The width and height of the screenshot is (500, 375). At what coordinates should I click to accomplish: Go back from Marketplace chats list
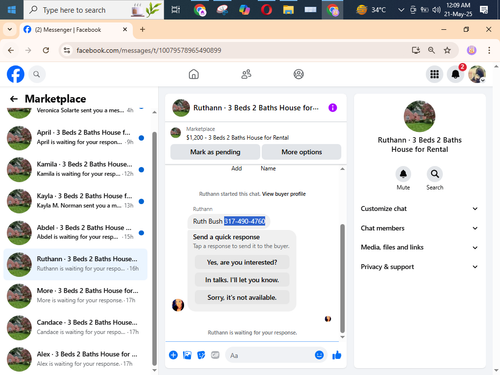tap(14, 99)
